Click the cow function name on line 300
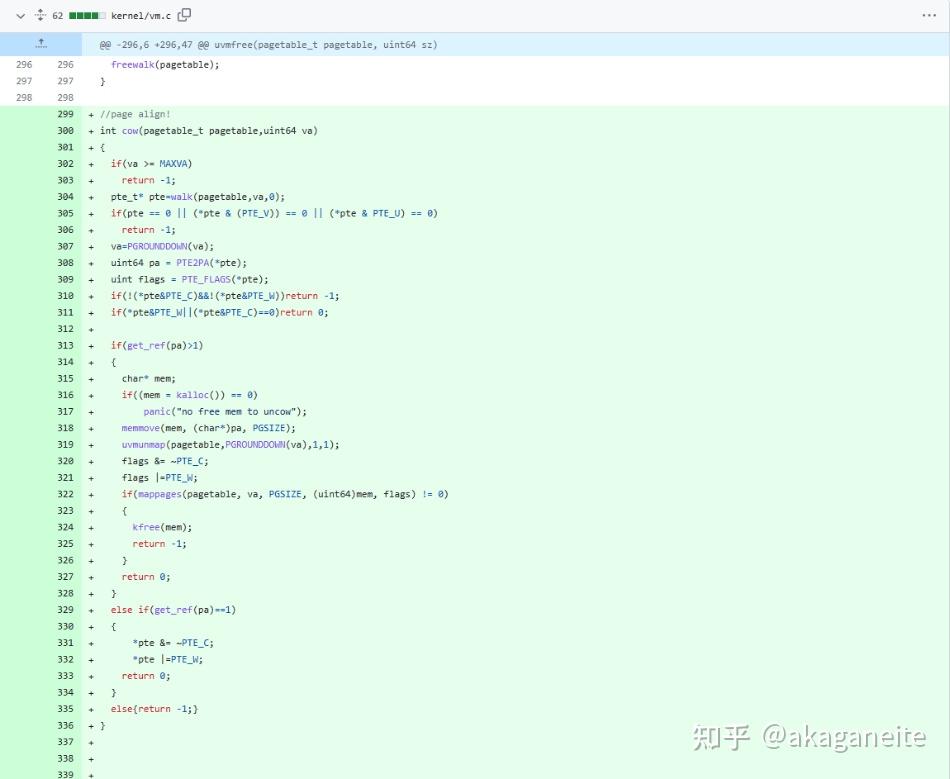The width and height of the screenshot is (950, 779). (132, 130)
